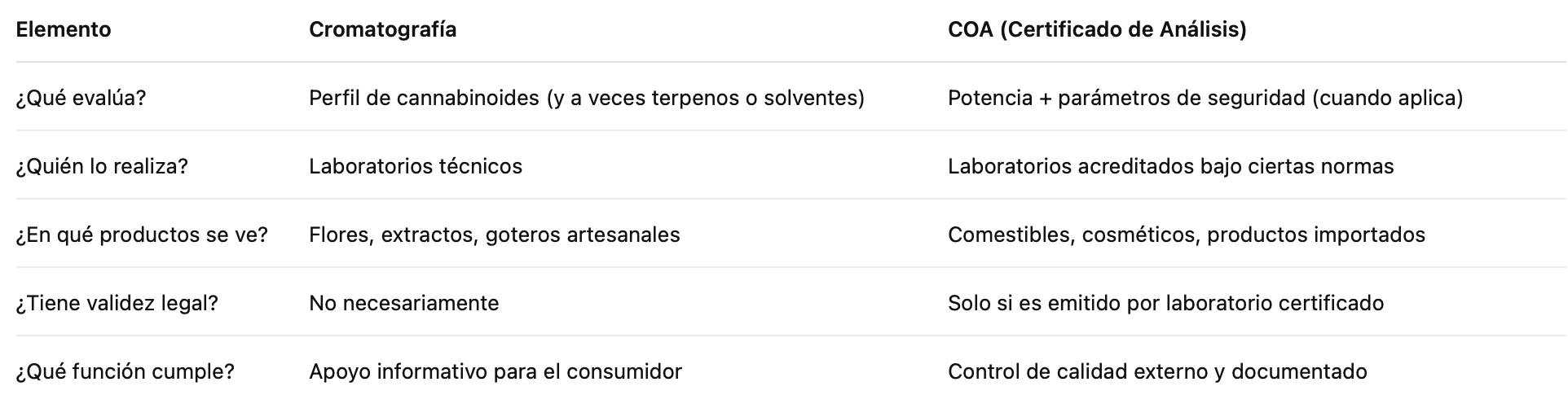Select the '¿Qué función cumple?' row label
The width and height of the screenshot is (1568, 417).
click(126, 371)
